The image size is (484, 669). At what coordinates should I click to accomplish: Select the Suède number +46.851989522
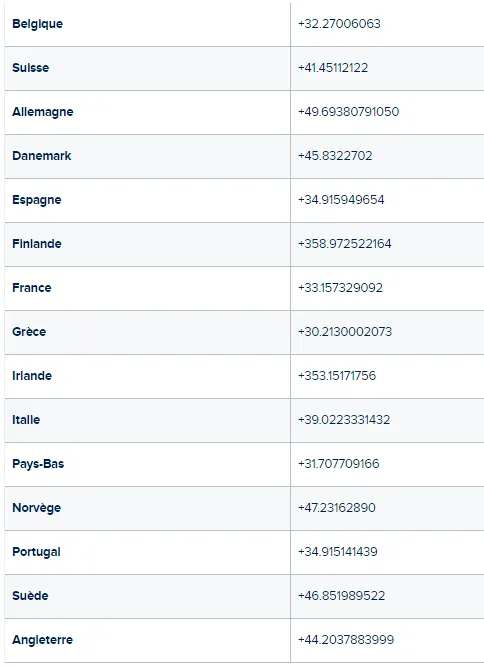341,596
